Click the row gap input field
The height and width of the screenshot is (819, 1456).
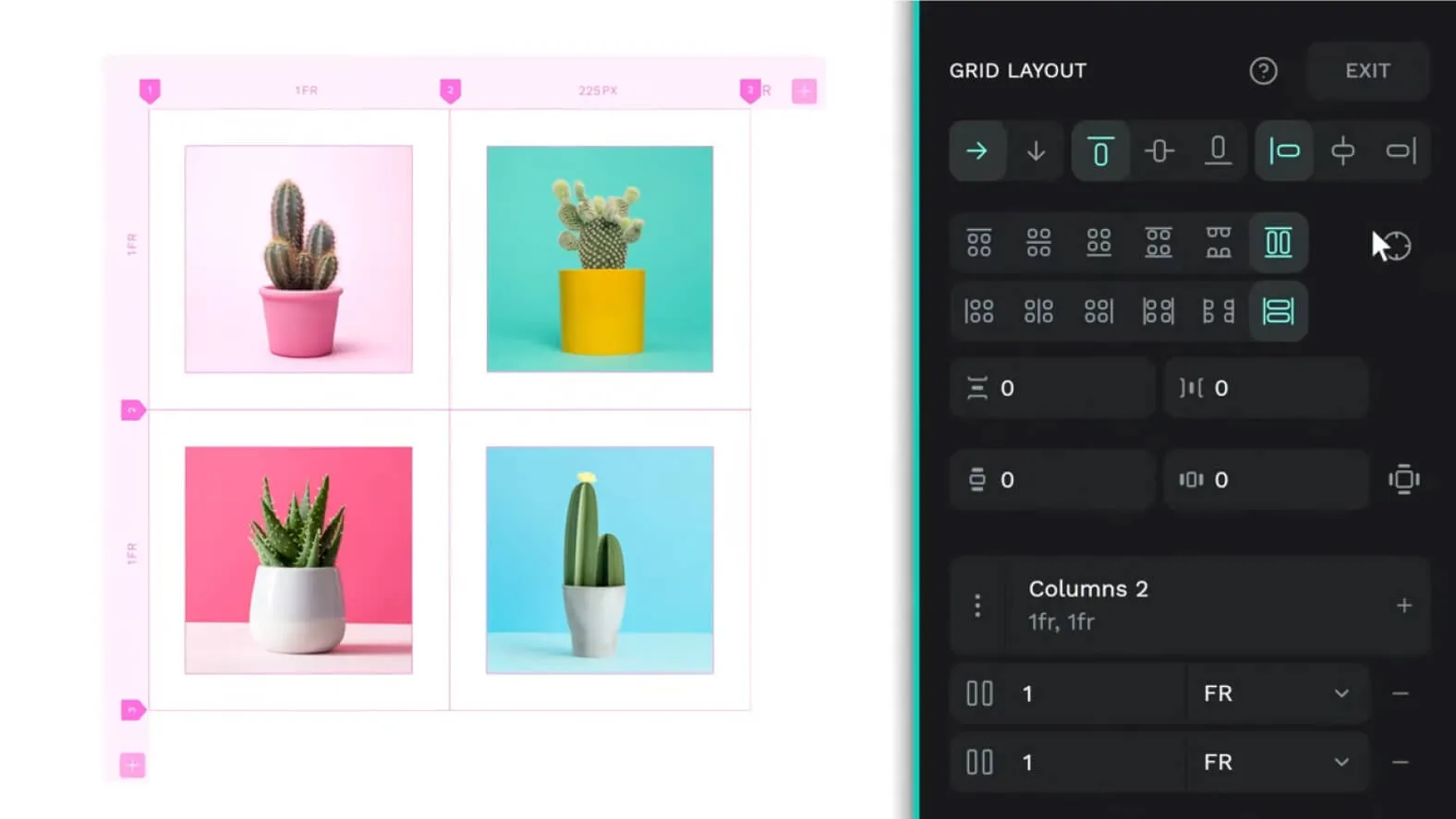1052,388
